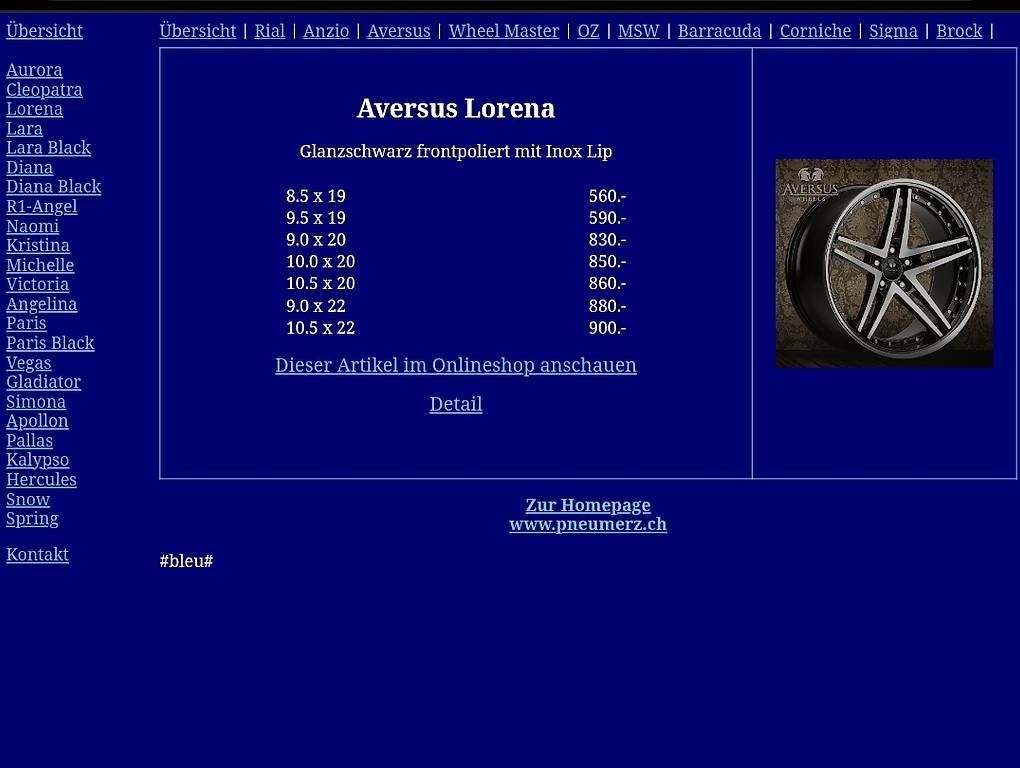Viewport: 1020px width, 768px height.
Task: Open the Aurora wheel page
Action: 34,70
